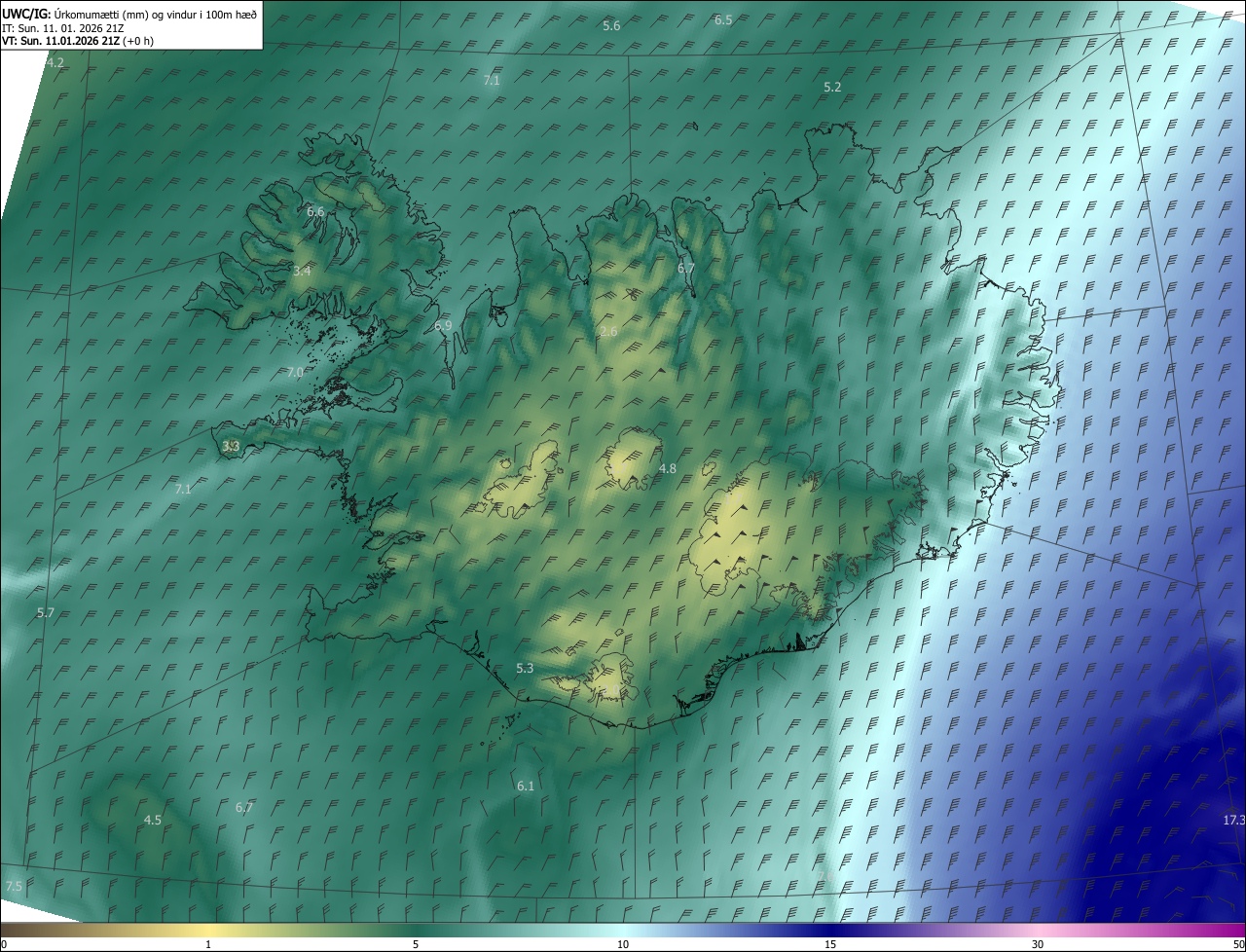The image size is (1246, 952).
Task: Click the 2.6 value in north Iceland
Action: tap(608, 332)
